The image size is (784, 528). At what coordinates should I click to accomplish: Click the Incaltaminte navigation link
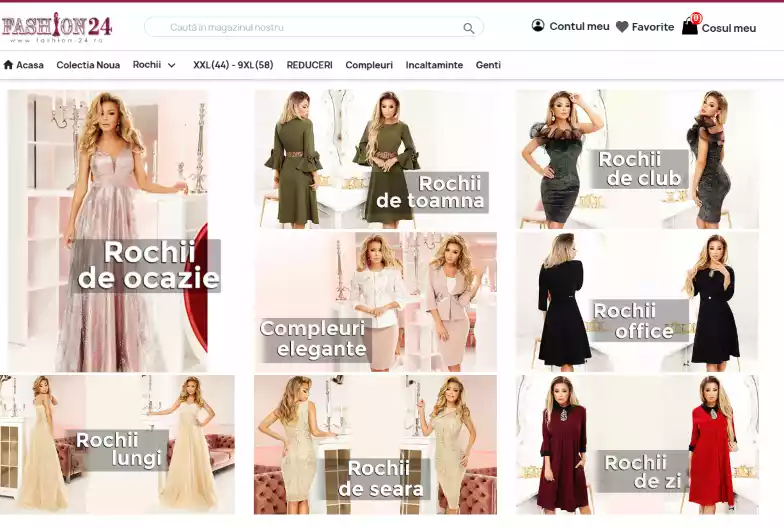434,65
